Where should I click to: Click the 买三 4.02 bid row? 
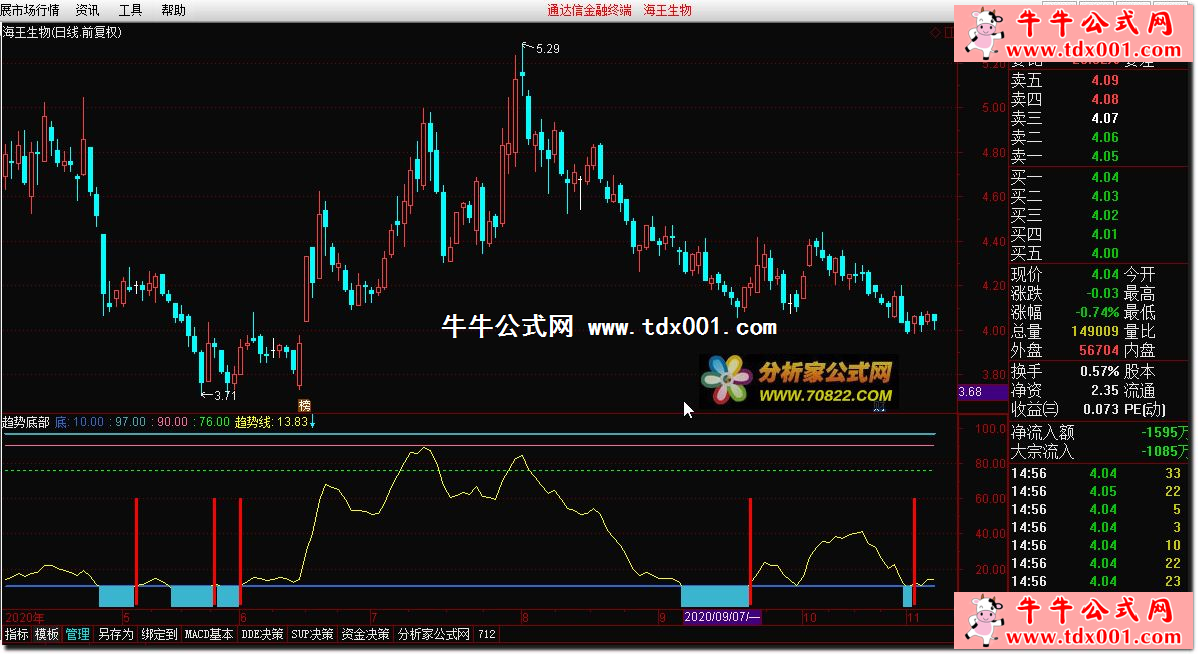click(1064, 215)
